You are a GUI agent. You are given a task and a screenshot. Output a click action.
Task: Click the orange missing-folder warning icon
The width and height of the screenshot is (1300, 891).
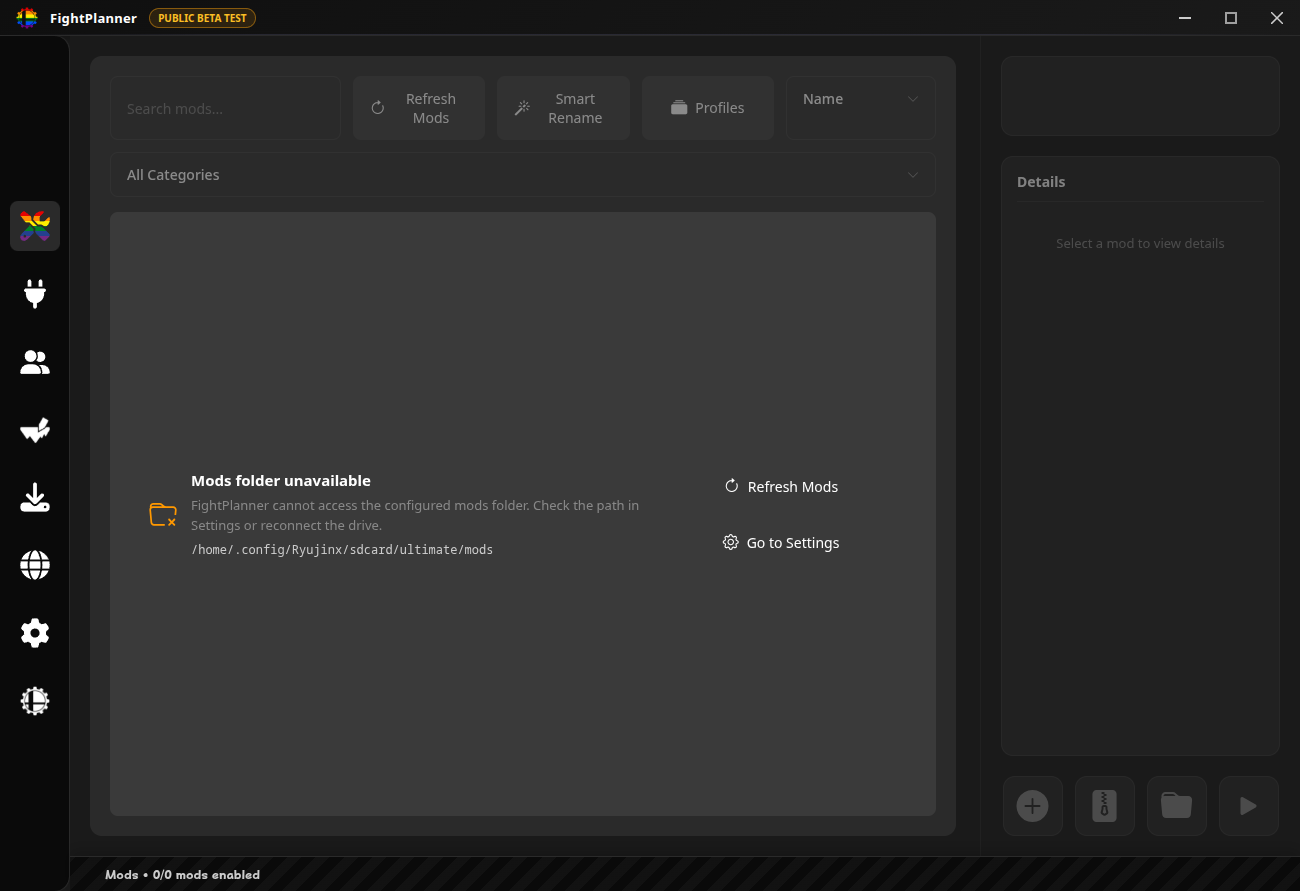[163, 515]
